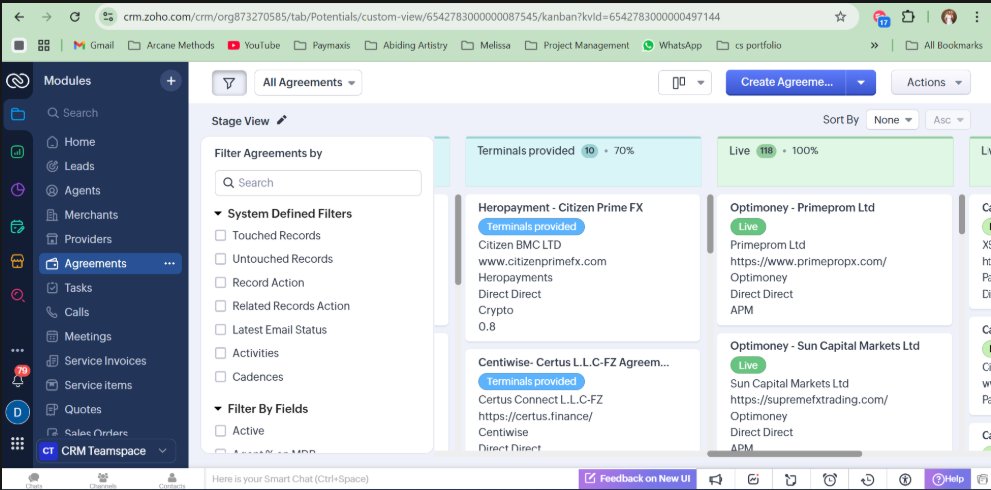Check the Untouched Records filter
The image size is (991, 490).
pyautogui.click(x=221, y=259)
